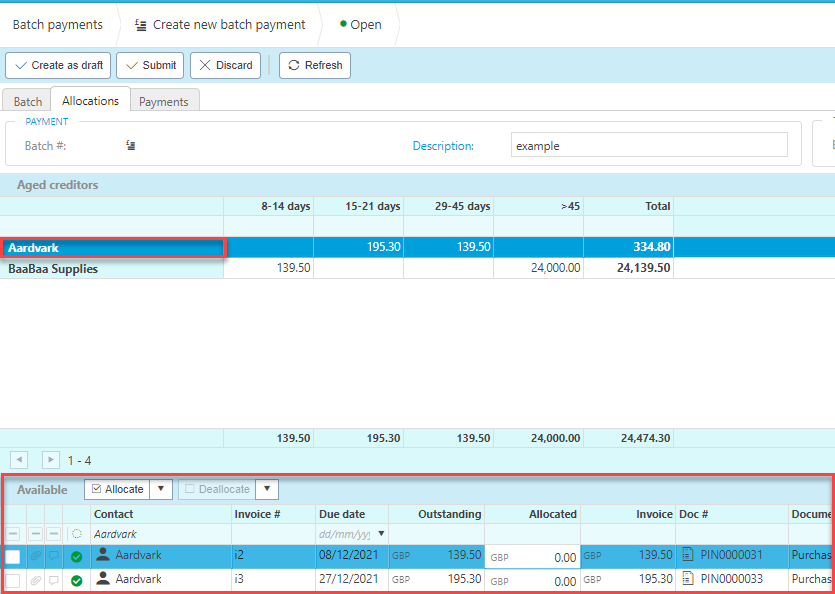The width and height of the screenshot is (835, 594).
Task: Select the BaaBaa Supplies creditor row
Action: (x=53, y=269)
